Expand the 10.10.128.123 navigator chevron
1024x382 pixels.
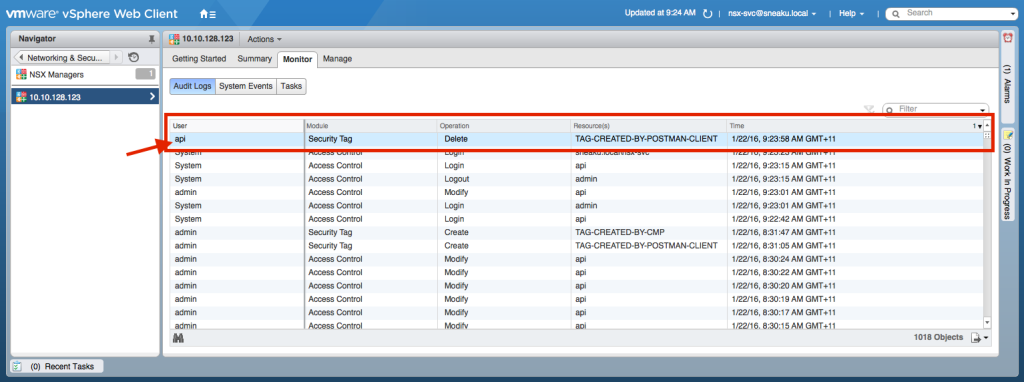click(x=152, y=97)
